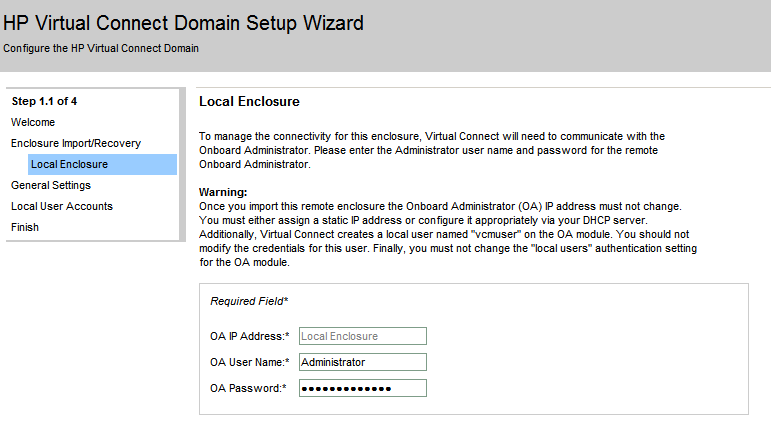Click the bold Warning label
This screenshot has height=441, width=771.
point(223,192)
